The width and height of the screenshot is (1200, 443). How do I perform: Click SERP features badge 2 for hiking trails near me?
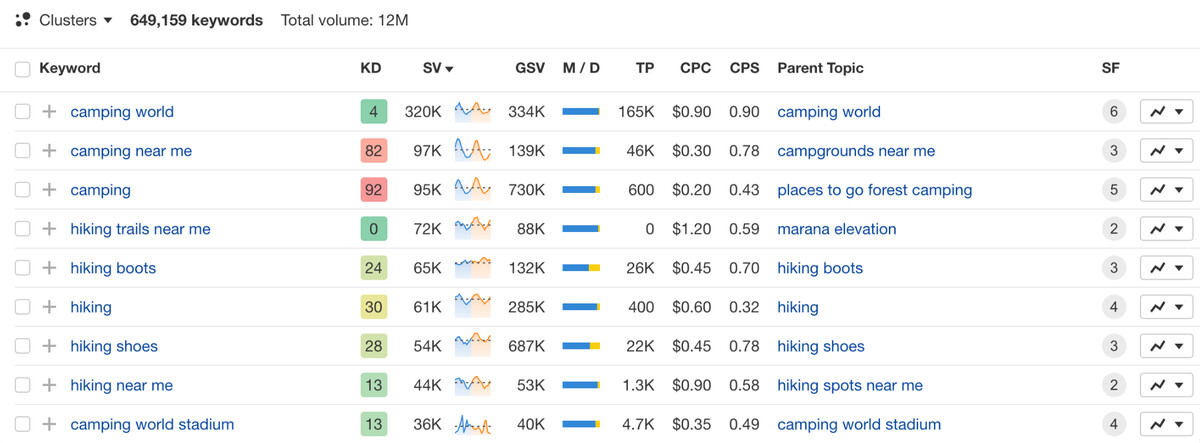[x=1114, y=229]
